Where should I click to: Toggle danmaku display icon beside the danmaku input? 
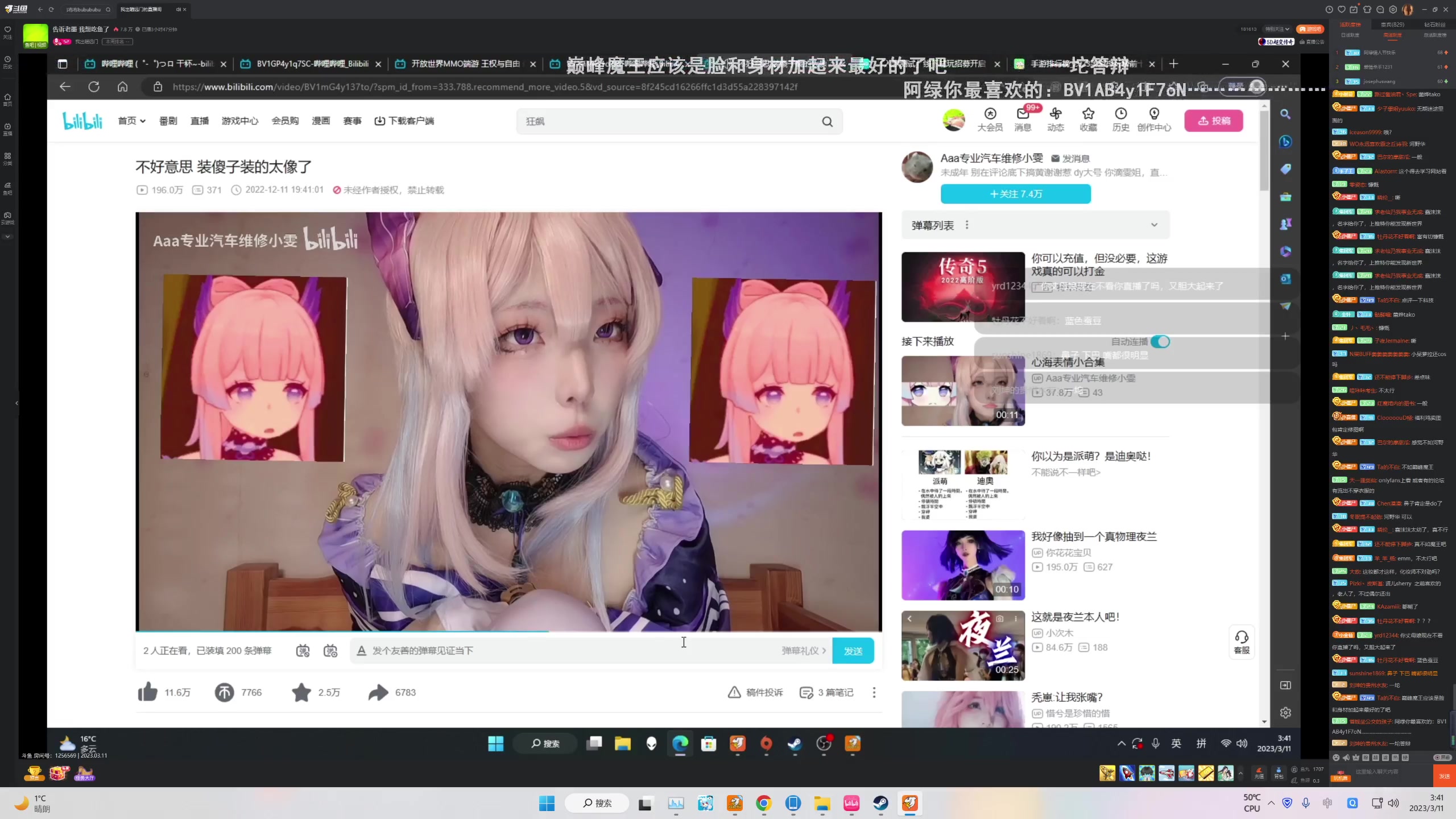pyautogui.click(x=303, y=651)
